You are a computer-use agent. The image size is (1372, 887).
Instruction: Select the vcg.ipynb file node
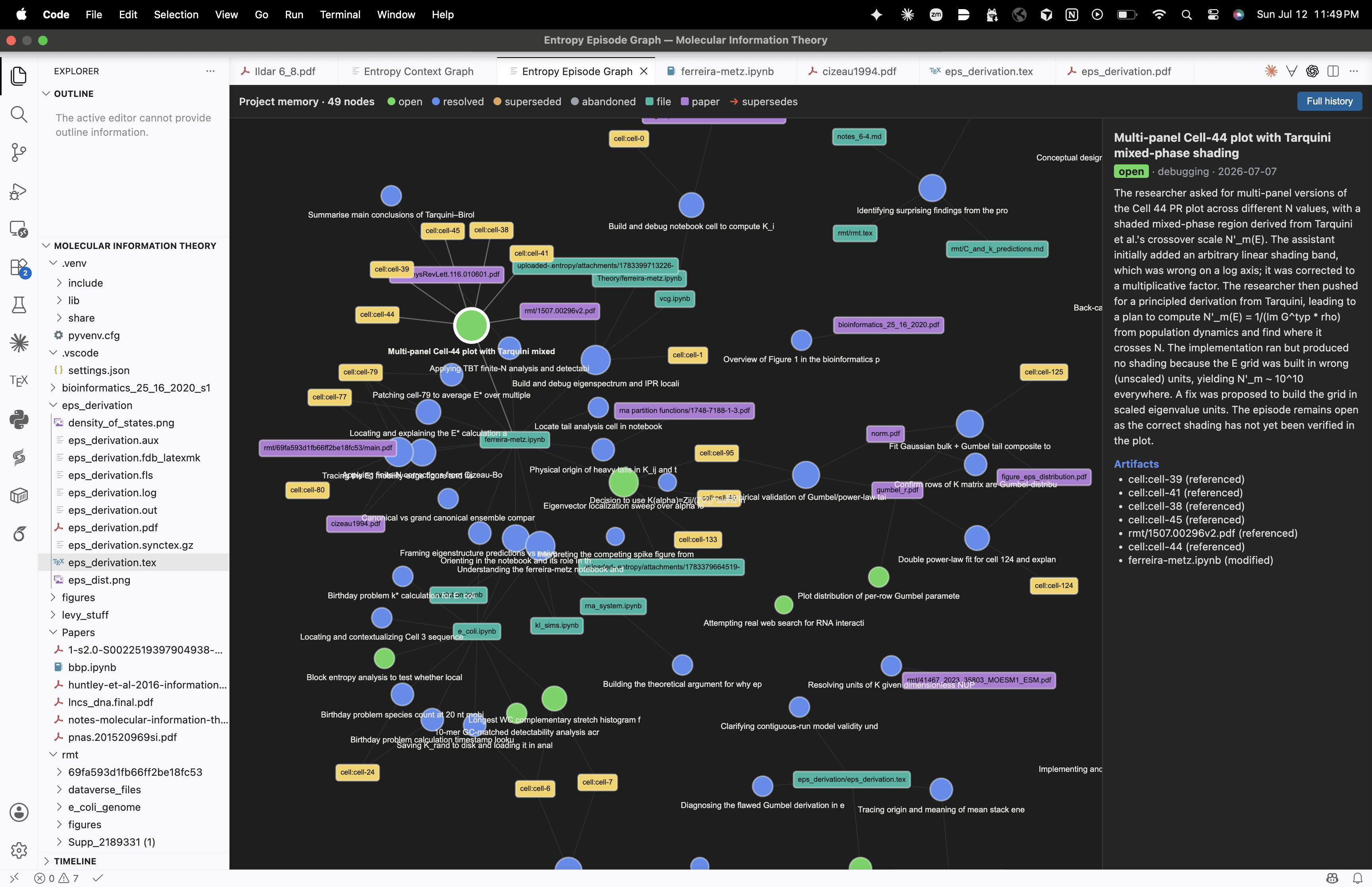(x=674, y=298)
